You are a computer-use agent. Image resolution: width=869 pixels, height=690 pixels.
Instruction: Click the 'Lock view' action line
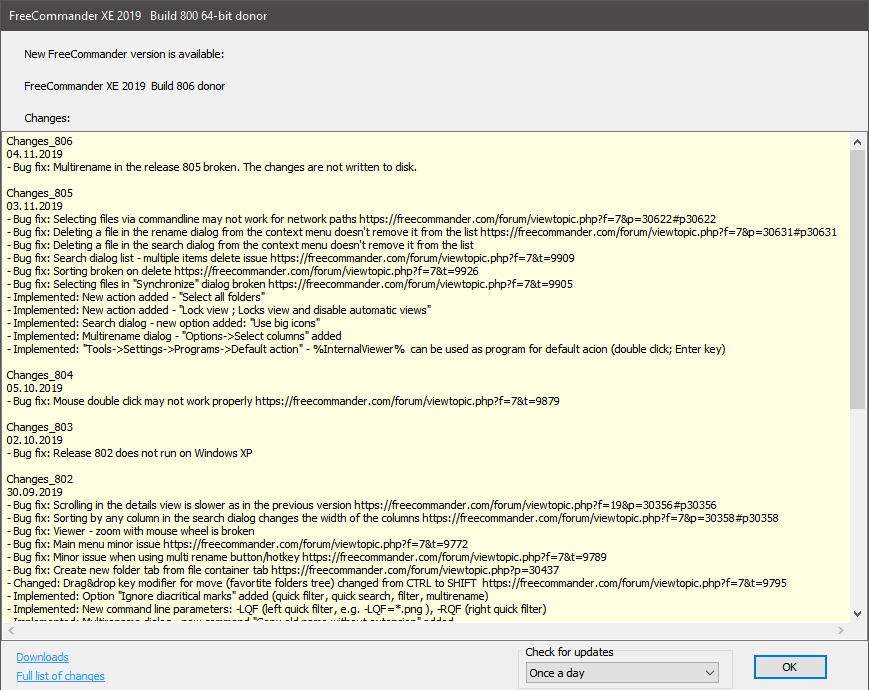pos(219,310)
